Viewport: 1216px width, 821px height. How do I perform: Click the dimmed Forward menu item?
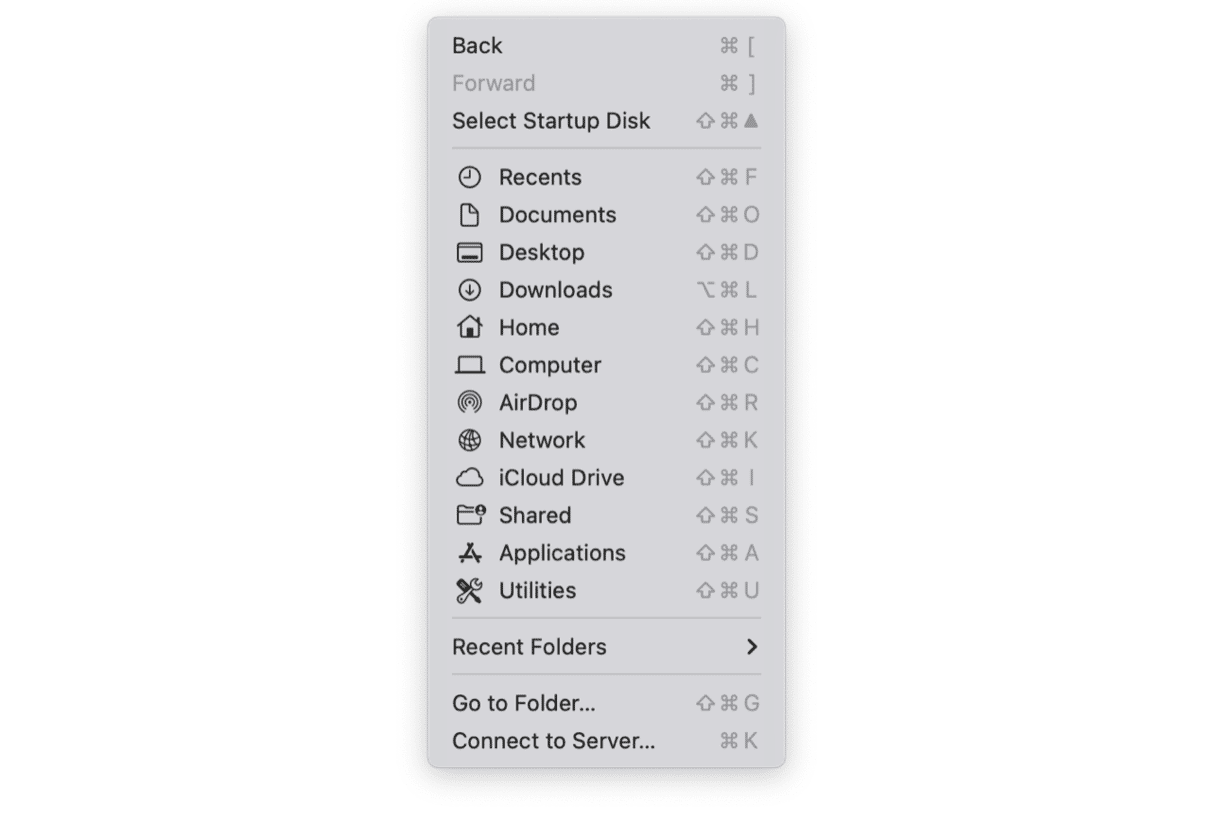pyautogui.click(x=606, y=83)
